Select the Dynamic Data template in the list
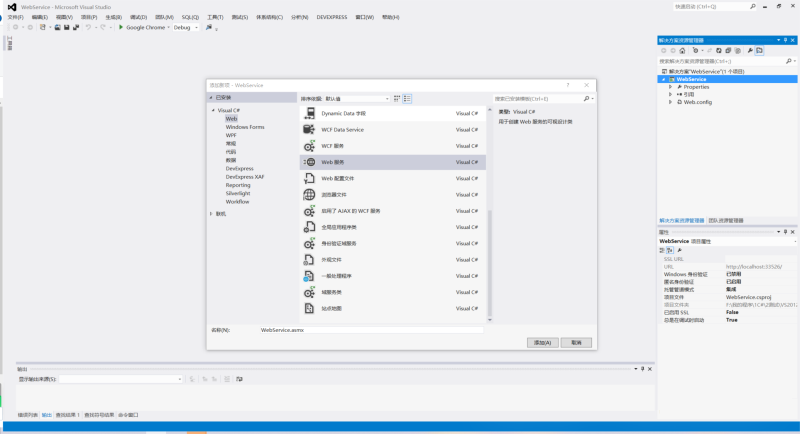Image resolution: width=800 pixels, height=434 pixels. [x=392, y=113]
